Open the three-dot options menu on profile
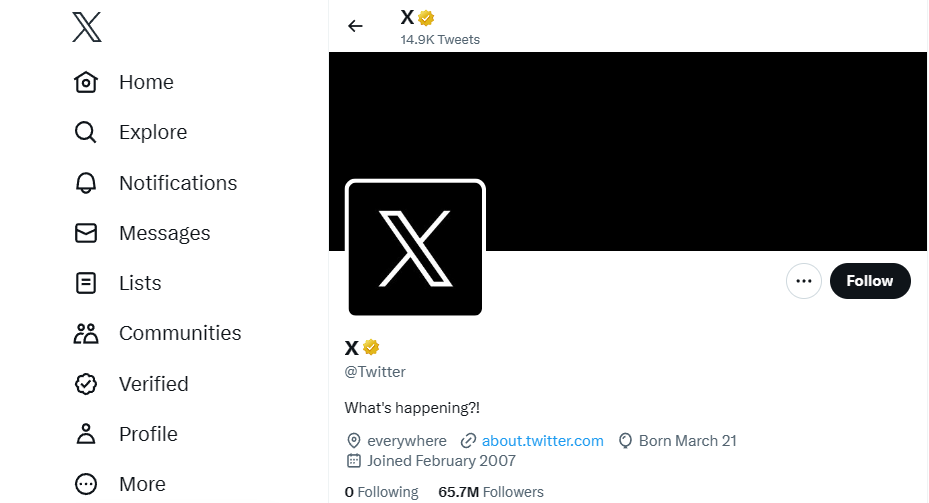The width and height of the screenshot is (929, 503). point(803,281)
